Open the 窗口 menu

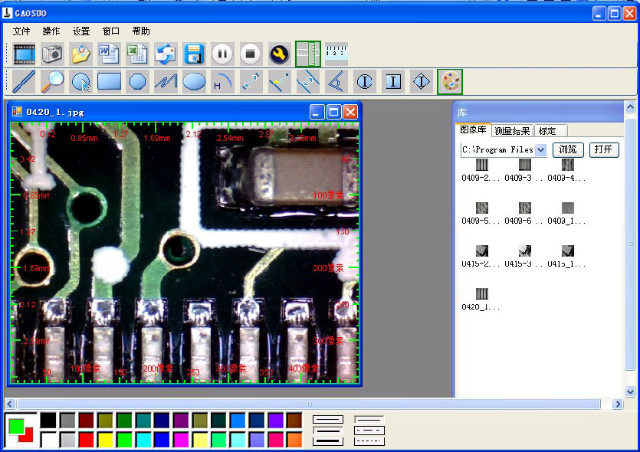coord(111,31)
